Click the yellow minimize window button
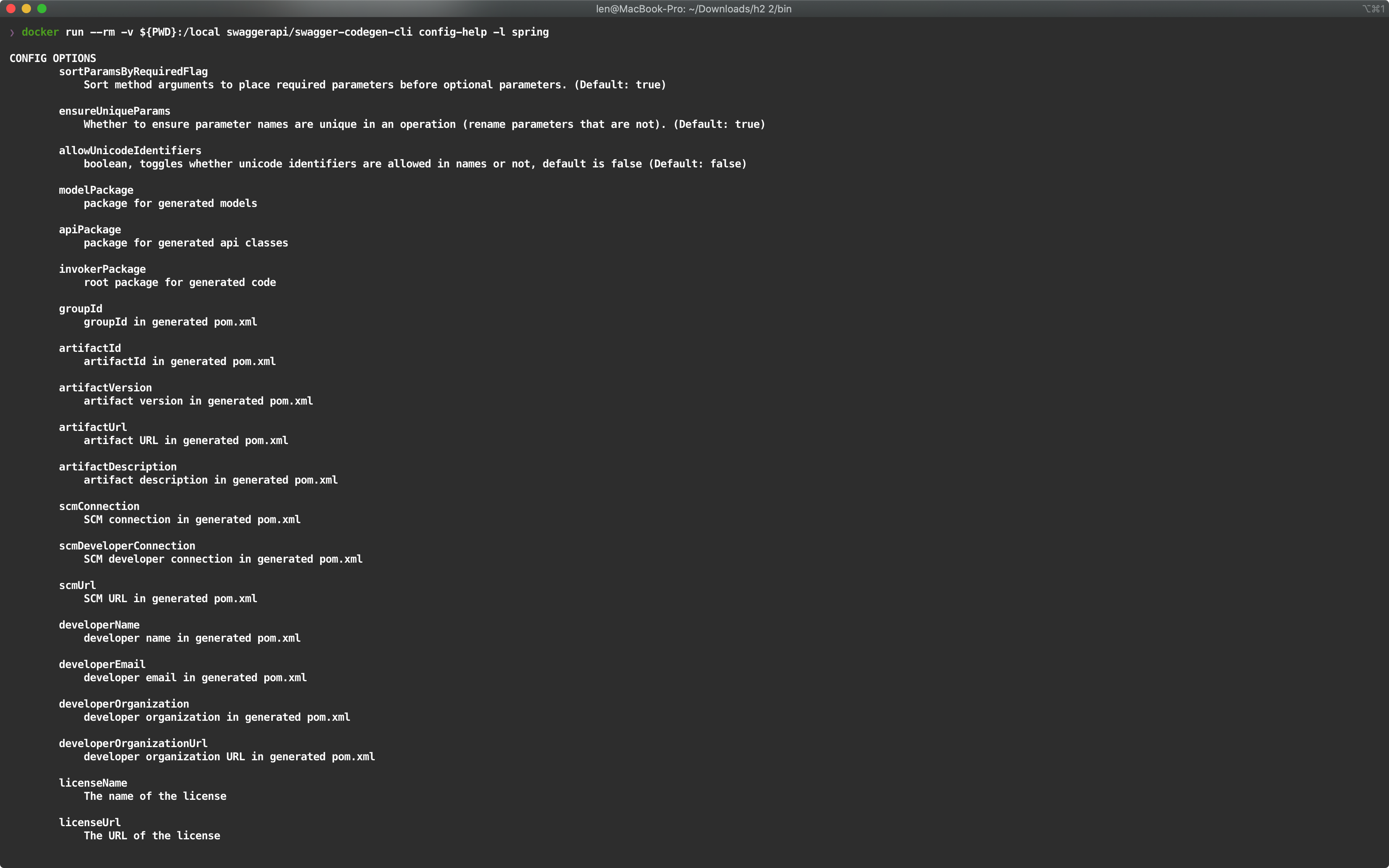This screenshot has width=1389, height=868. pos(26,9)
